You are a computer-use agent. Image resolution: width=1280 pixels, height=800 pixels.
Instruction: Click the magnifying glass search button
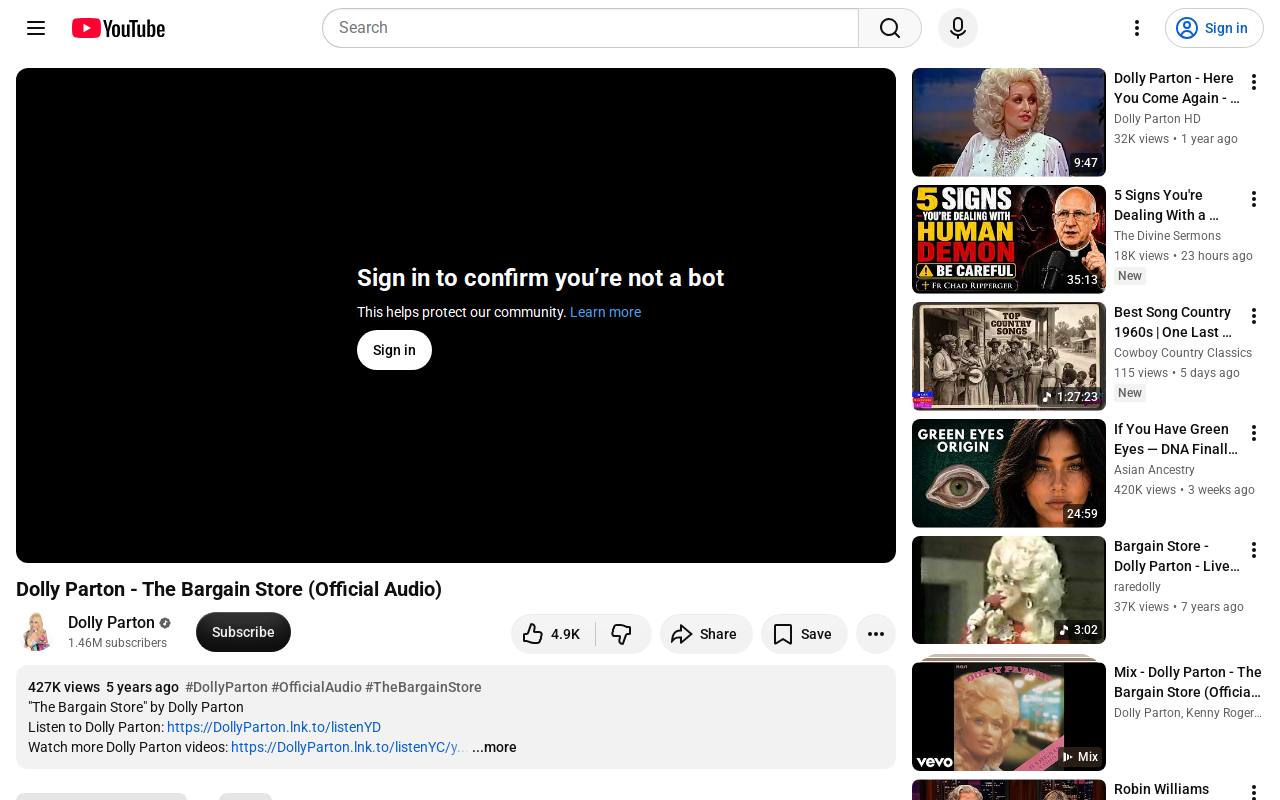pyautogui.click(x=890, y=28)
